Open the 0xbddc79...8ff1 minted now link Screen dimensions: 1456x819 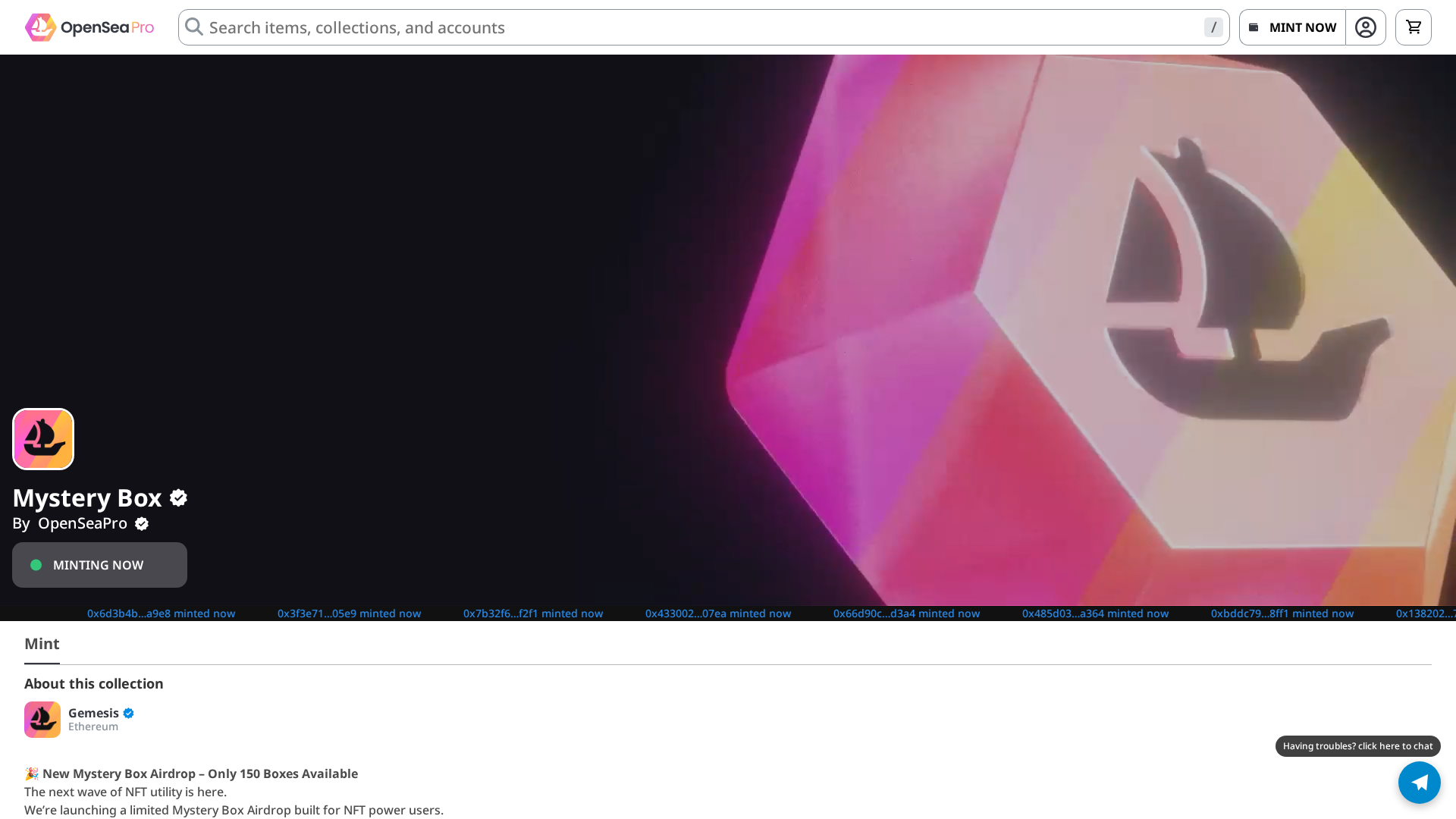pyautogui.click(x=1282, y=613)
